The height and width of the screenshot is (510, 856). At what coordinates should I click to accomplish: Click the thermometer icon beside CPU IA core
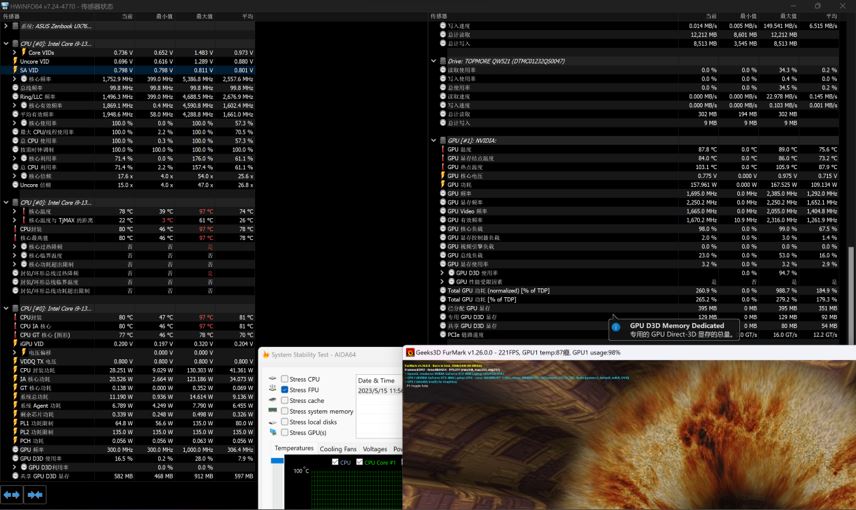[x=15, y=326]
